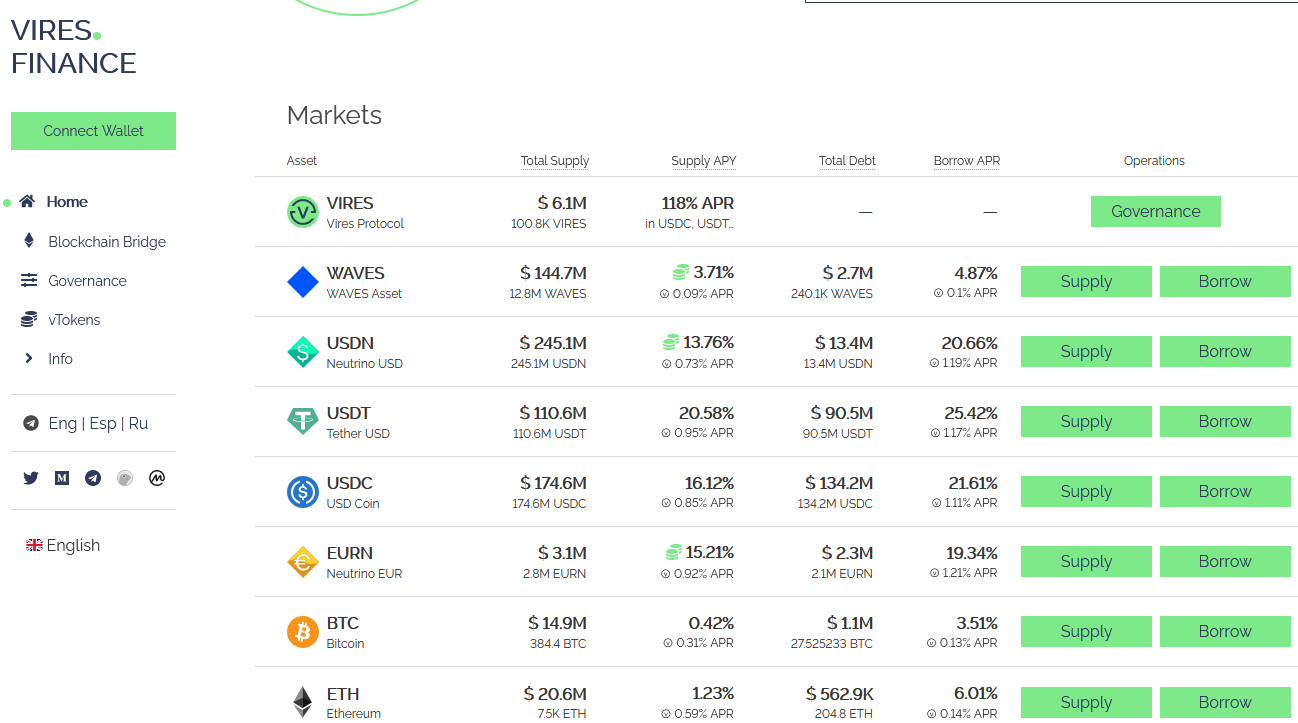Borrow EURN
The height and width of the screenshot is (723, 1298).
point(1225,561)
